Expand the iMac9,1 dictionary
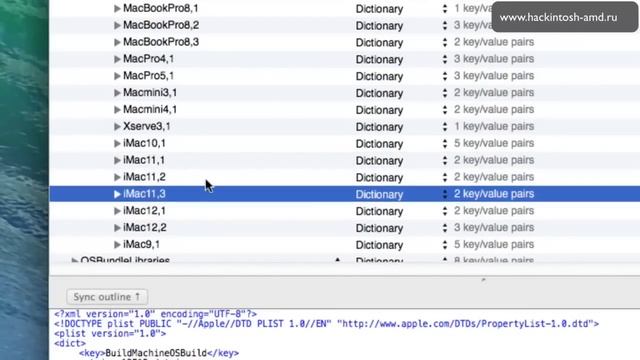This screenshot has width=640, height=360. [x=117, y=244]
